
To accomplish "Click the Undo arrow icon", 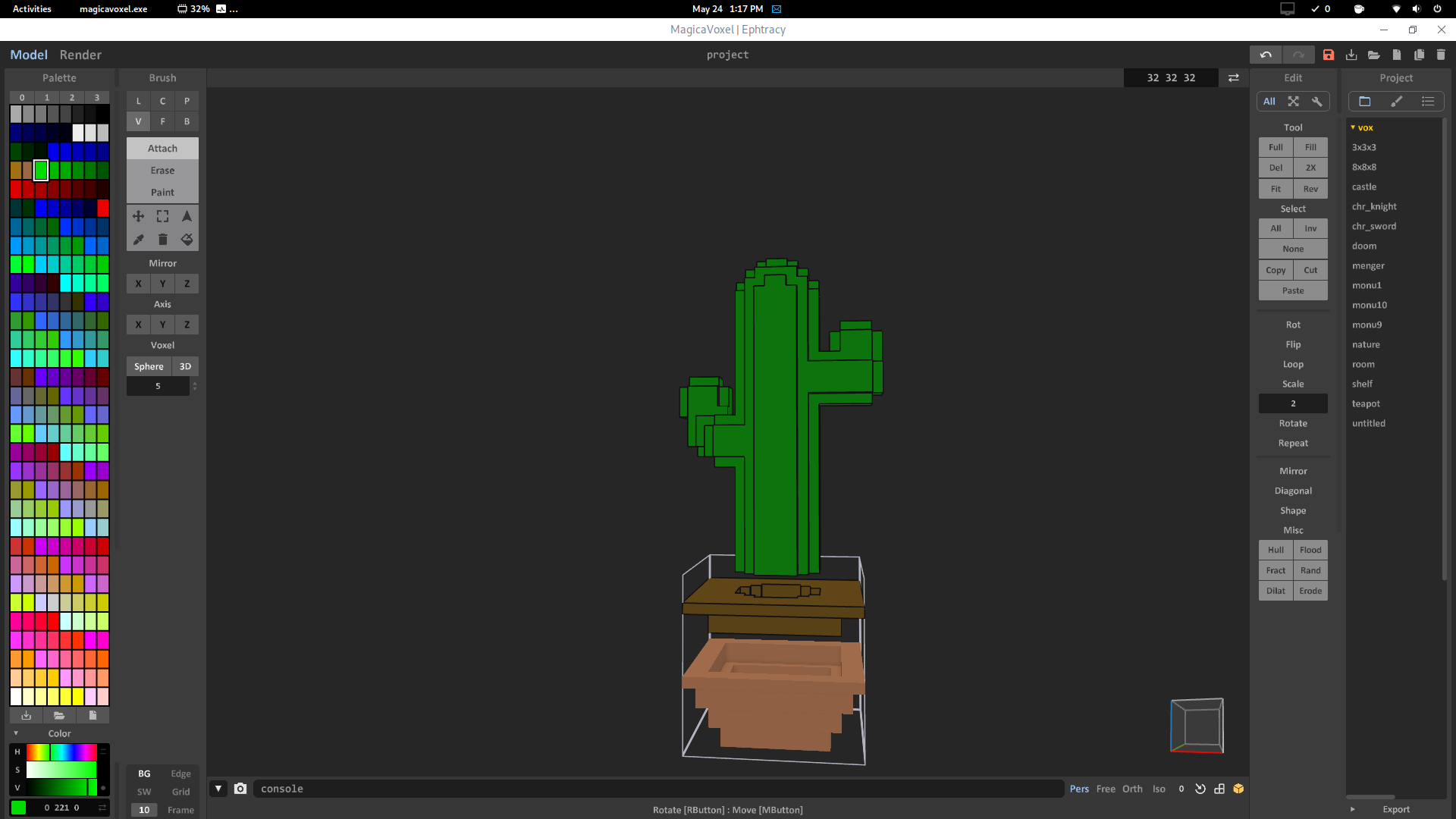I will [x=1266, y=55].
